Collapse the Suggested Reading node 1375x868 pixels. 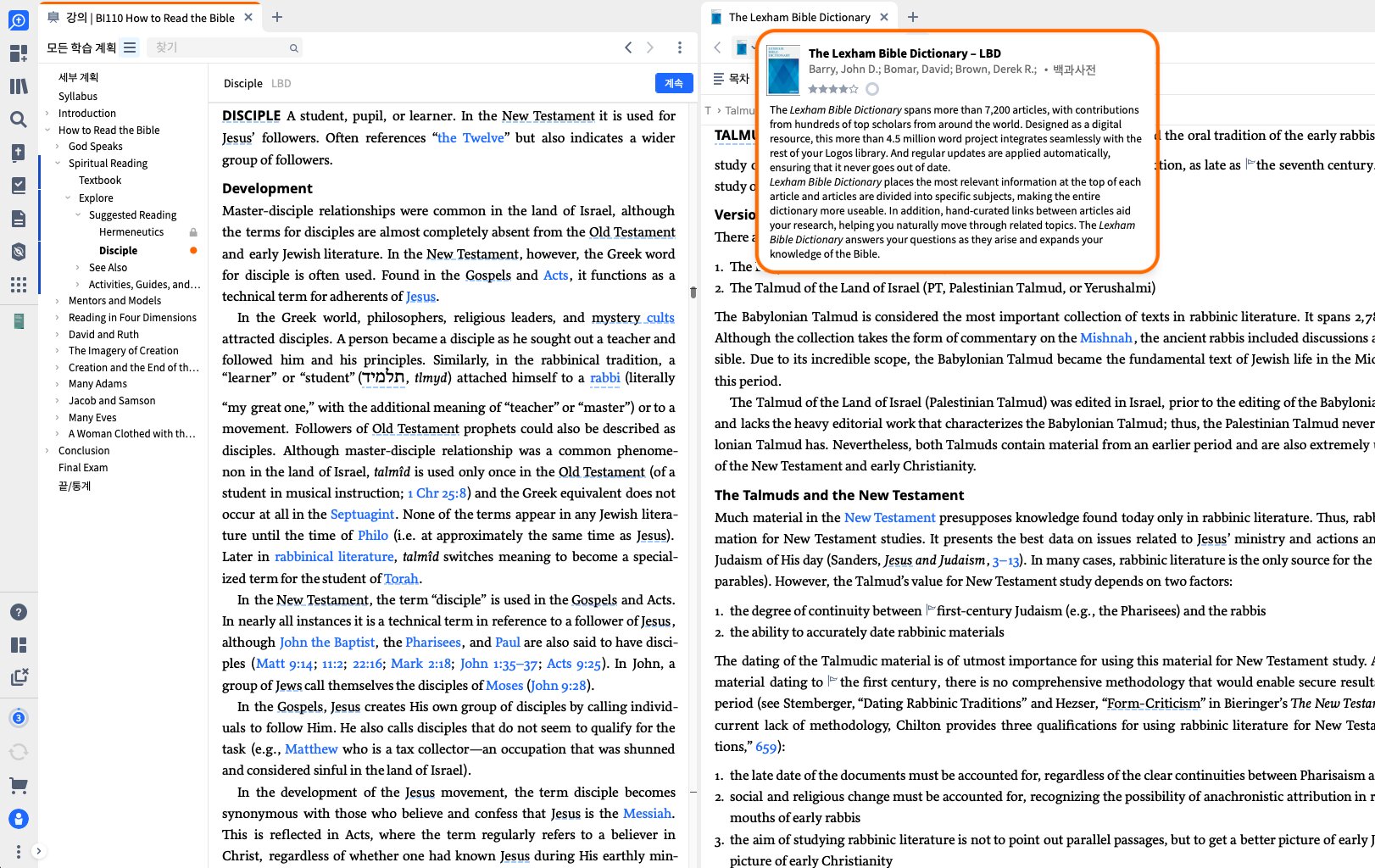[78, 215]
